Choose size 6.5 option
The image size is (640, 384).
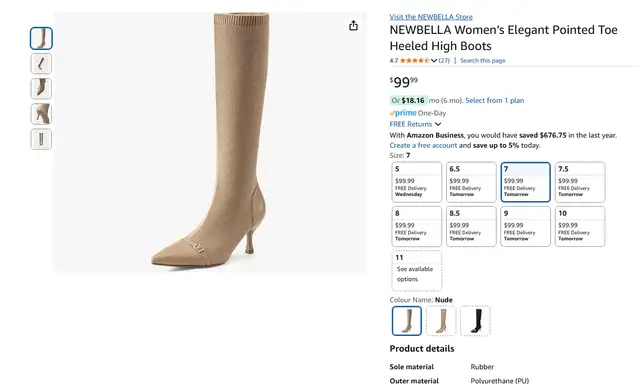pyautogui.click(x=471, y=182)
